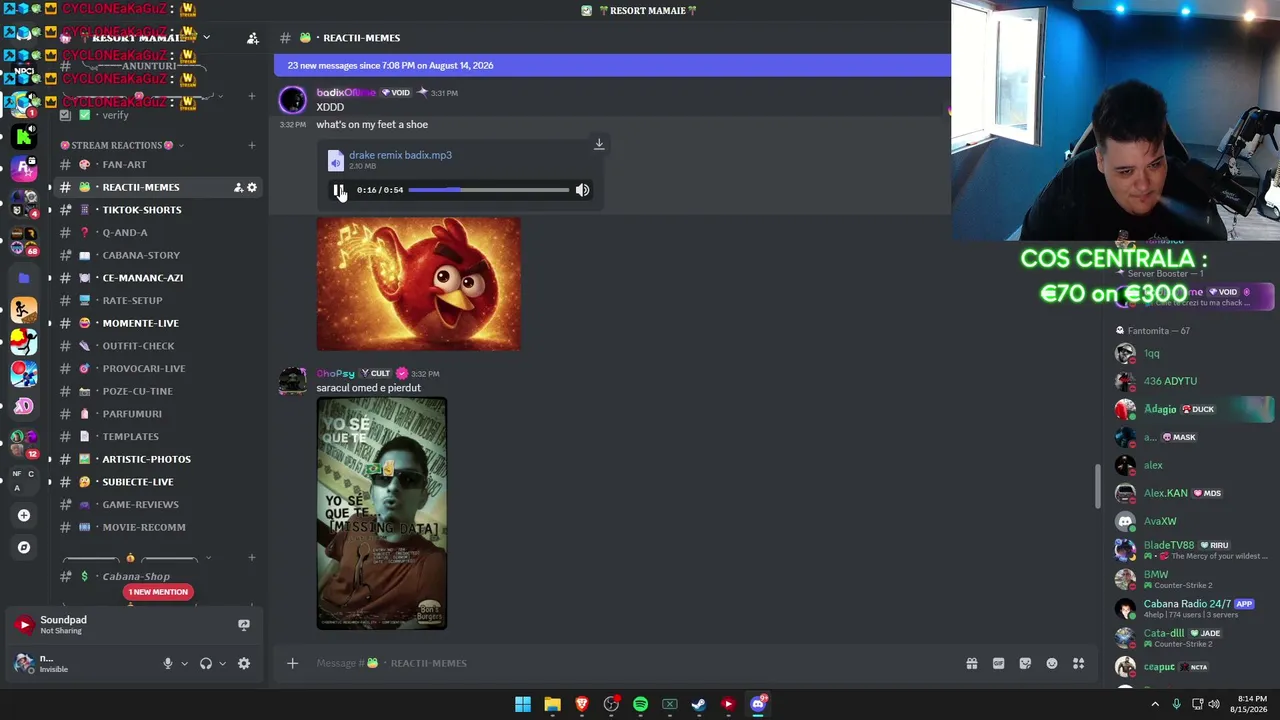Viewport: 1280px width, 720px height.
Task: Select the SUBIECTE-LIVE channel
Action: (x=138, y=482)
